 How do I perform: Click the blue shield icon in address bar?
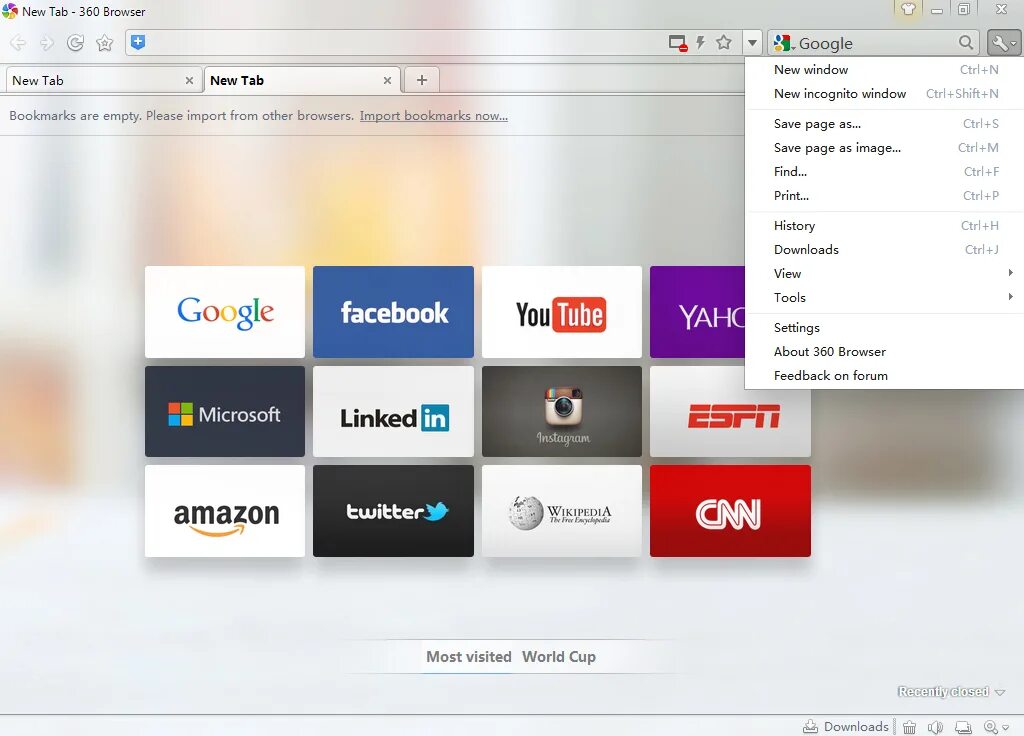tap(138, 42)
